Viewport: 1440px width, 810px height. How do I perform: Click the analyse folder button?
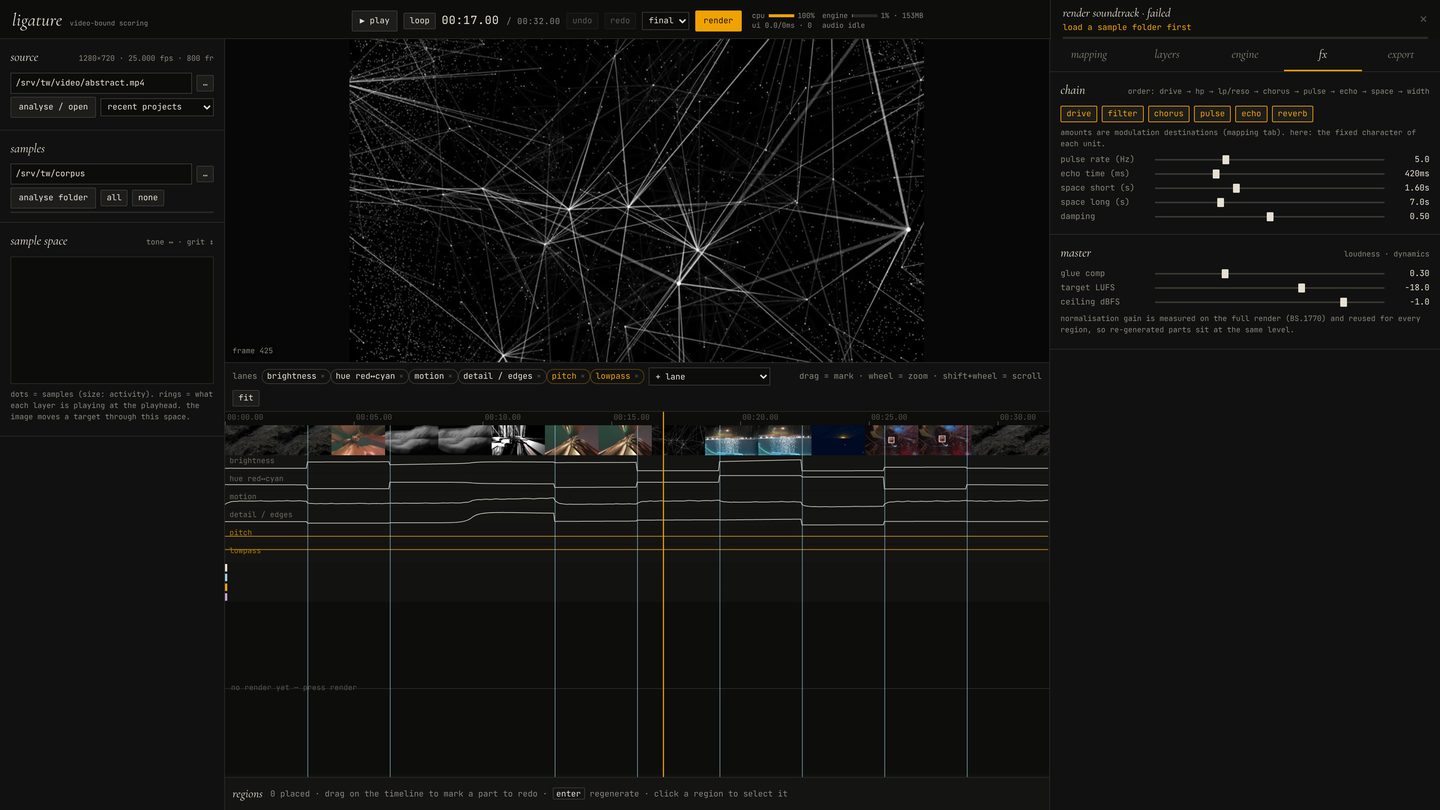click(53, 198)
